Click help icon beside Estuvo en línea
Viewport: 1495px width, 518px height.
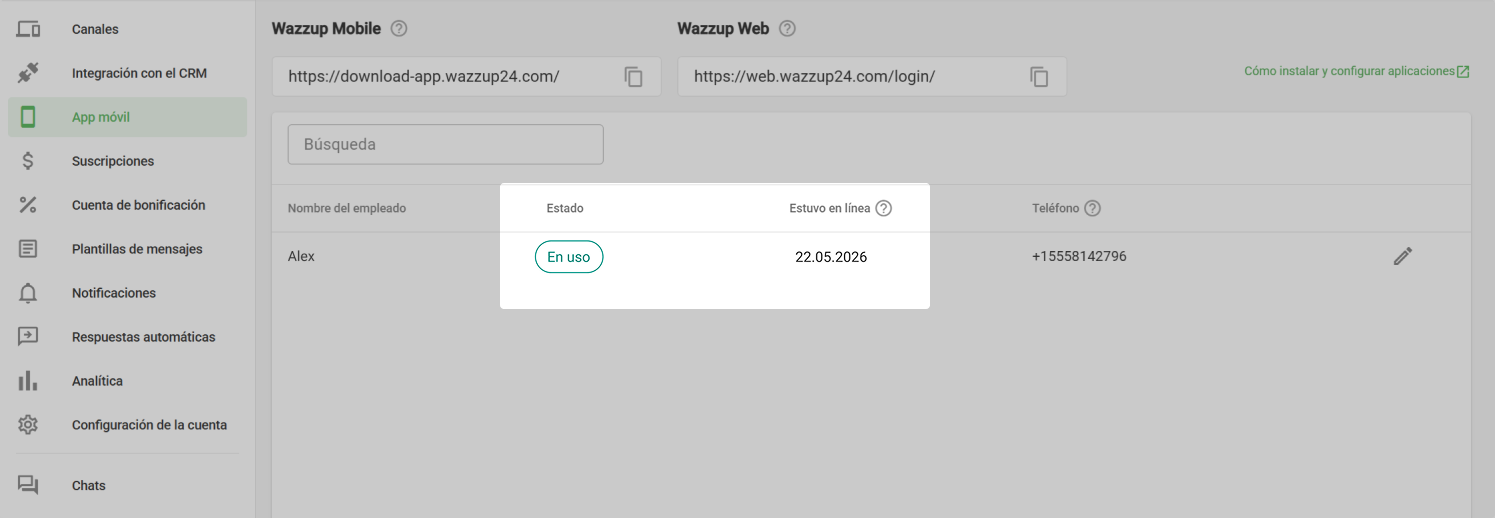point(883,209)
